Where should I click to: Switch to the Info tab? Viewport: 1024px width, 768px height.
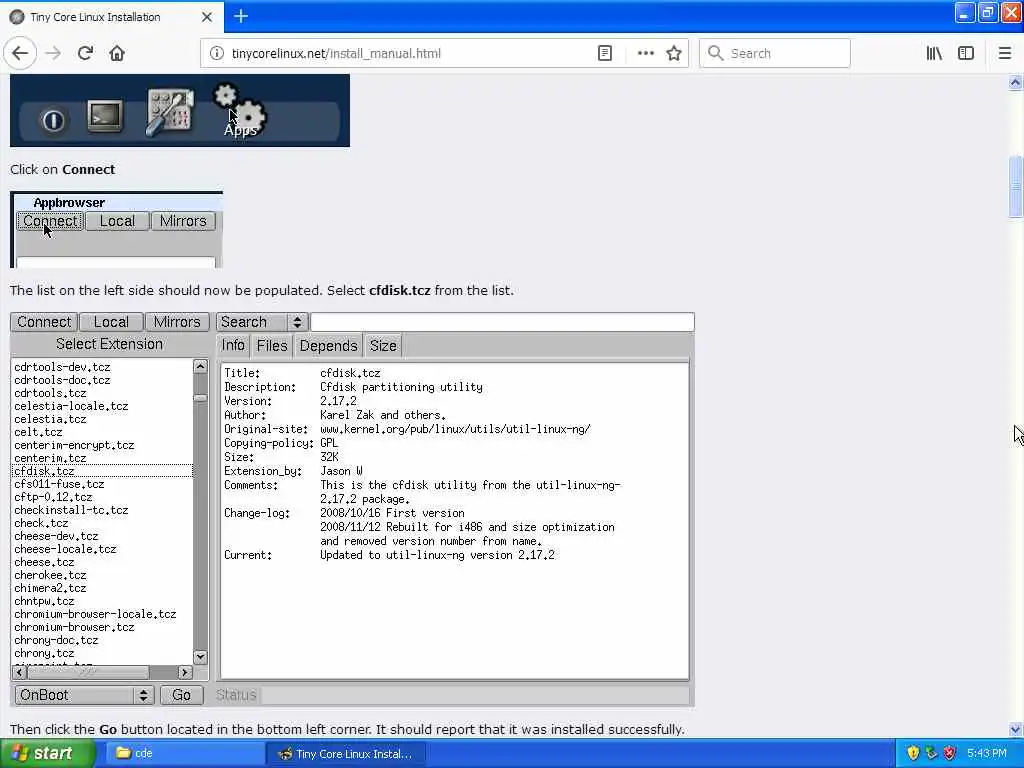click(x=232, y=345)
